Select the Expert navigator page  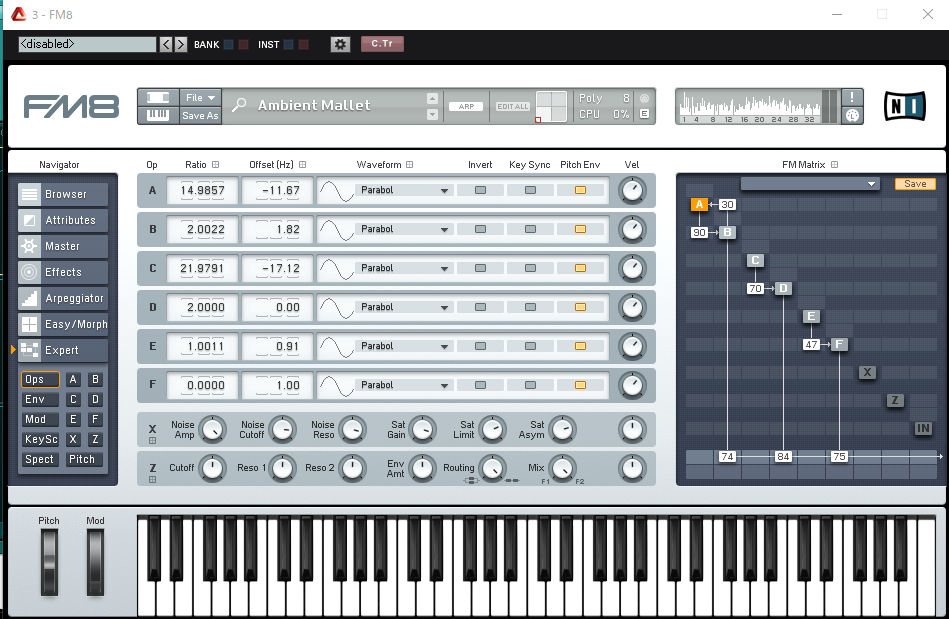(63, 350)
